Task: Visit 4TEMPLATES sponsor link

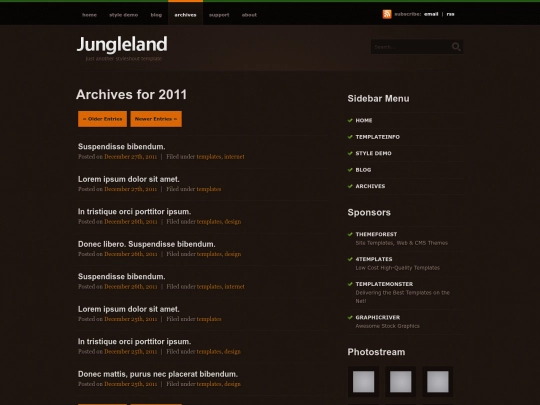Action: 374,259
